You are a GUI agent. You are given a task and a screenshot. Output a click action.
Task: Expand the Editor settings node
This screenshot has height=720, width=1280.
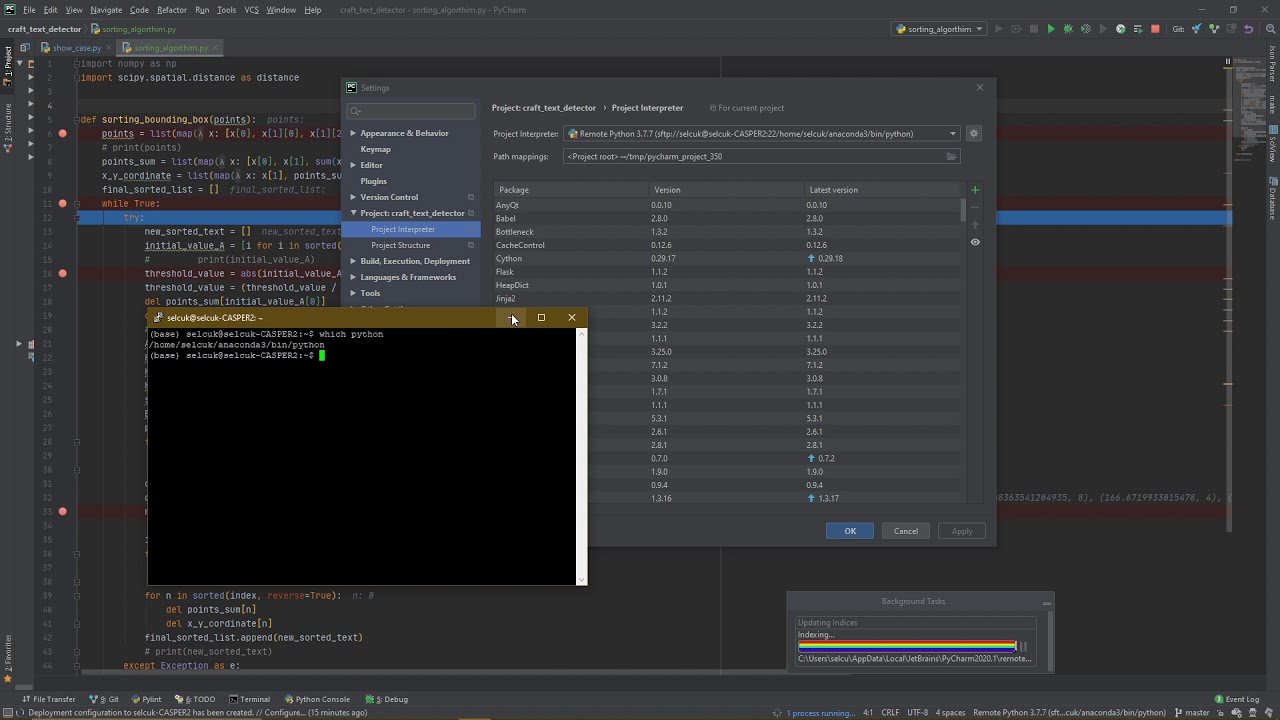[353, 165]
